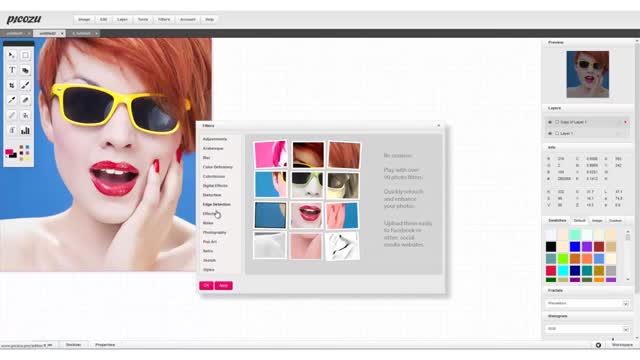Choose the Blur filter category
Viewport: 640px width, 360px height.
(207, 158)
